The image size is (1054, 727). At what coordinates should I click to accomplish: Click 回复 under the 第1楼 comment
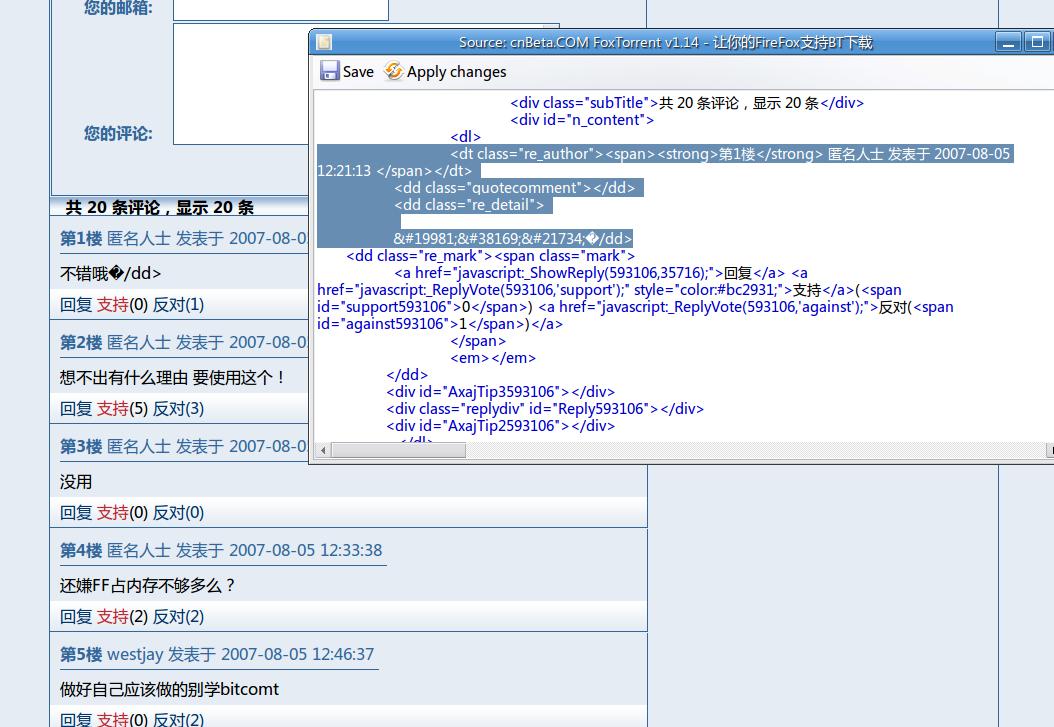point(76,305)
